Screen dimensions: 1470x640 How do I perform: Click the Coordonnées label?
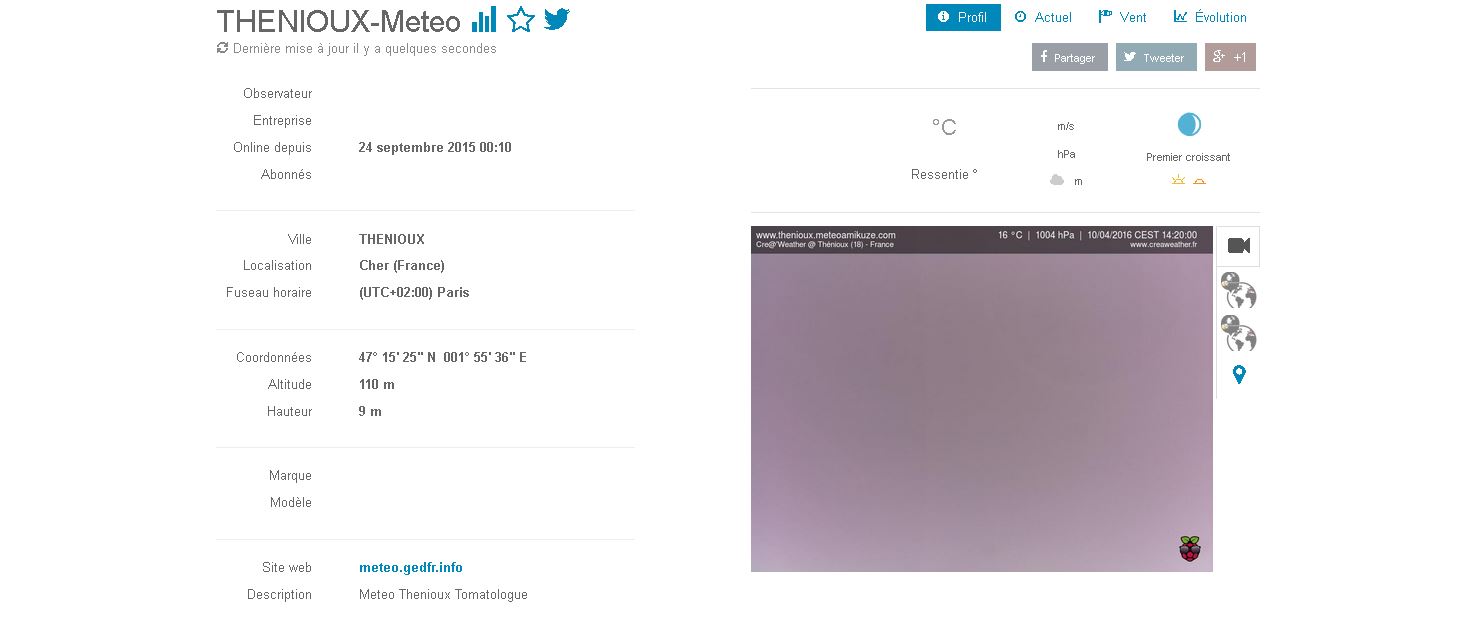[x=274, y=357]
